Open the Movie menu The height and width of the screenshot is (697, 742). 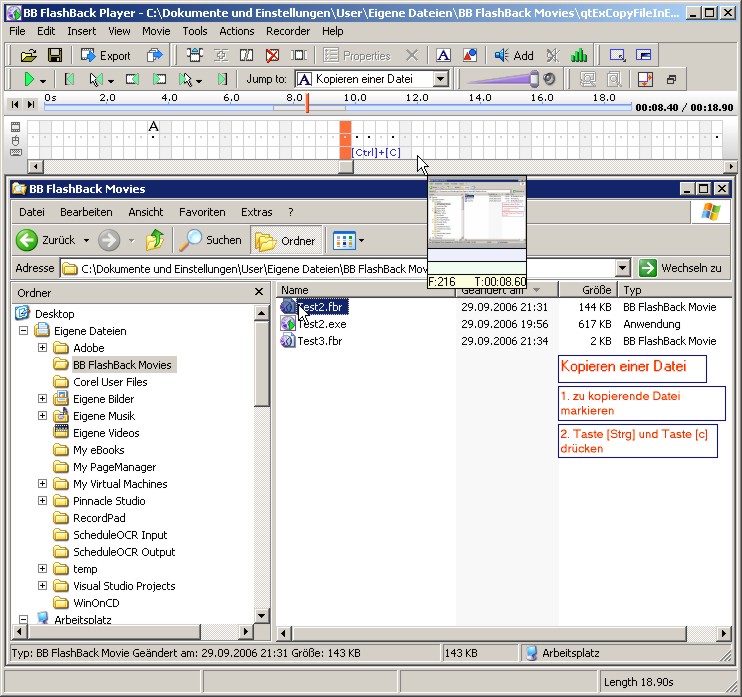point(156,31)
